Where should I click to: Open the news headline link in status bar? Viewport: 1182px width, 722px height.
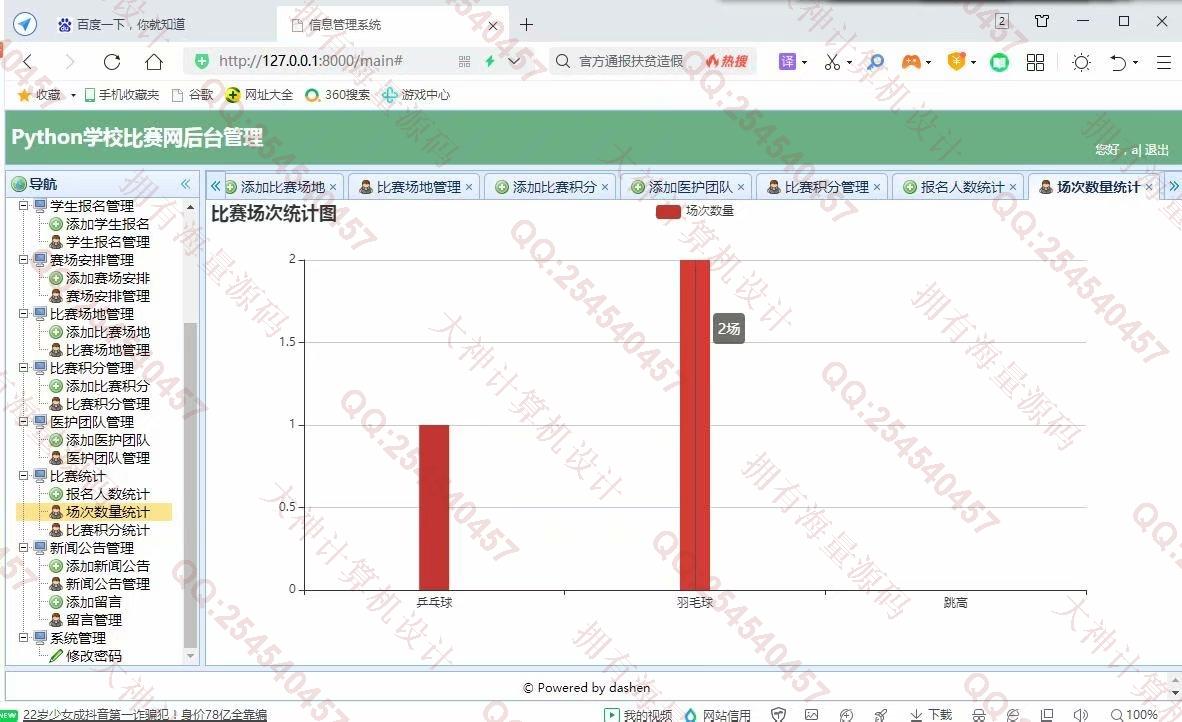[144, 714]
